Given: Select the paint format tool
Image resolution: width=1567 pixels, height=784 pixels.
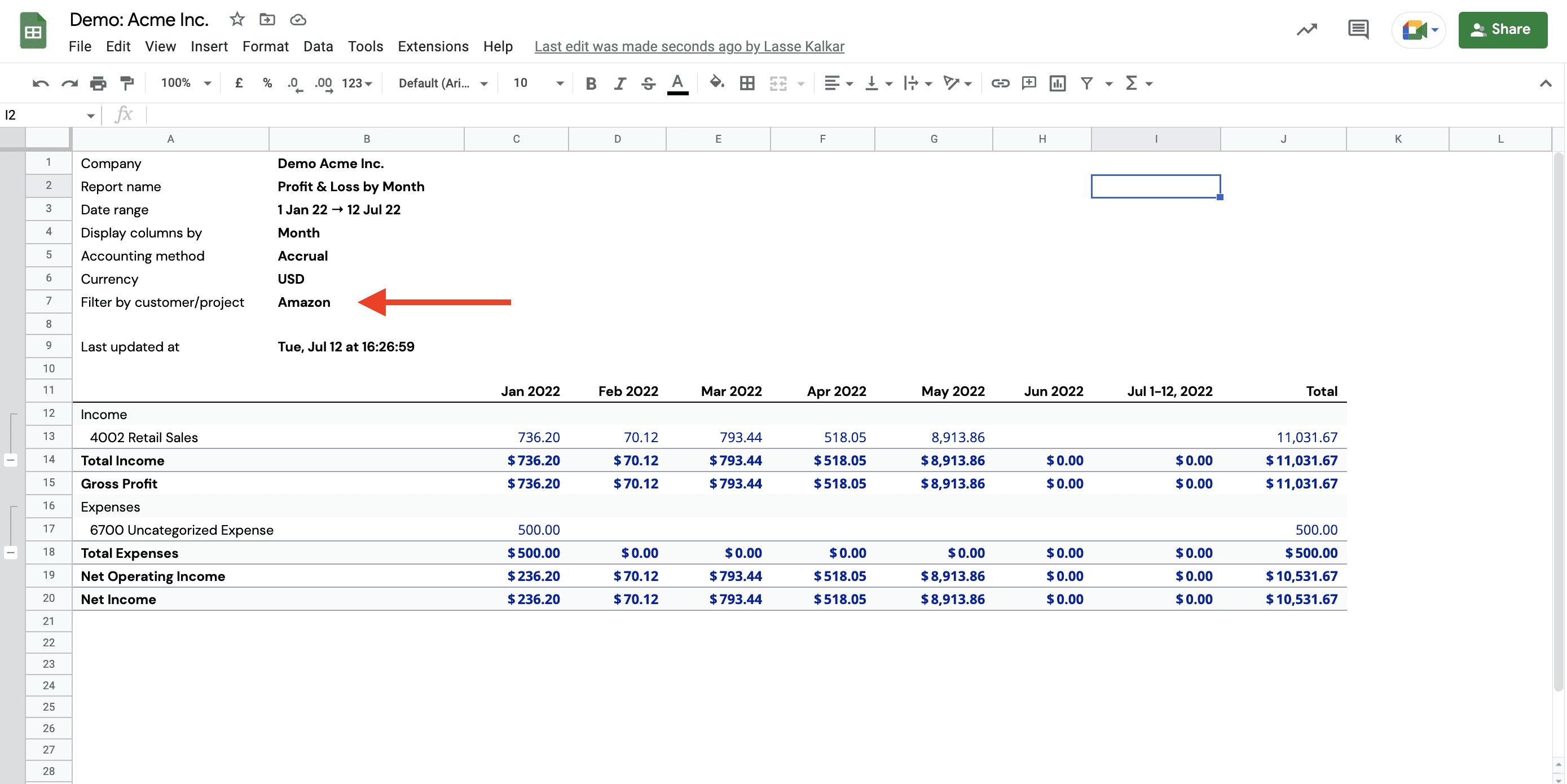Looking at the screenshot, I should [126, 83].
